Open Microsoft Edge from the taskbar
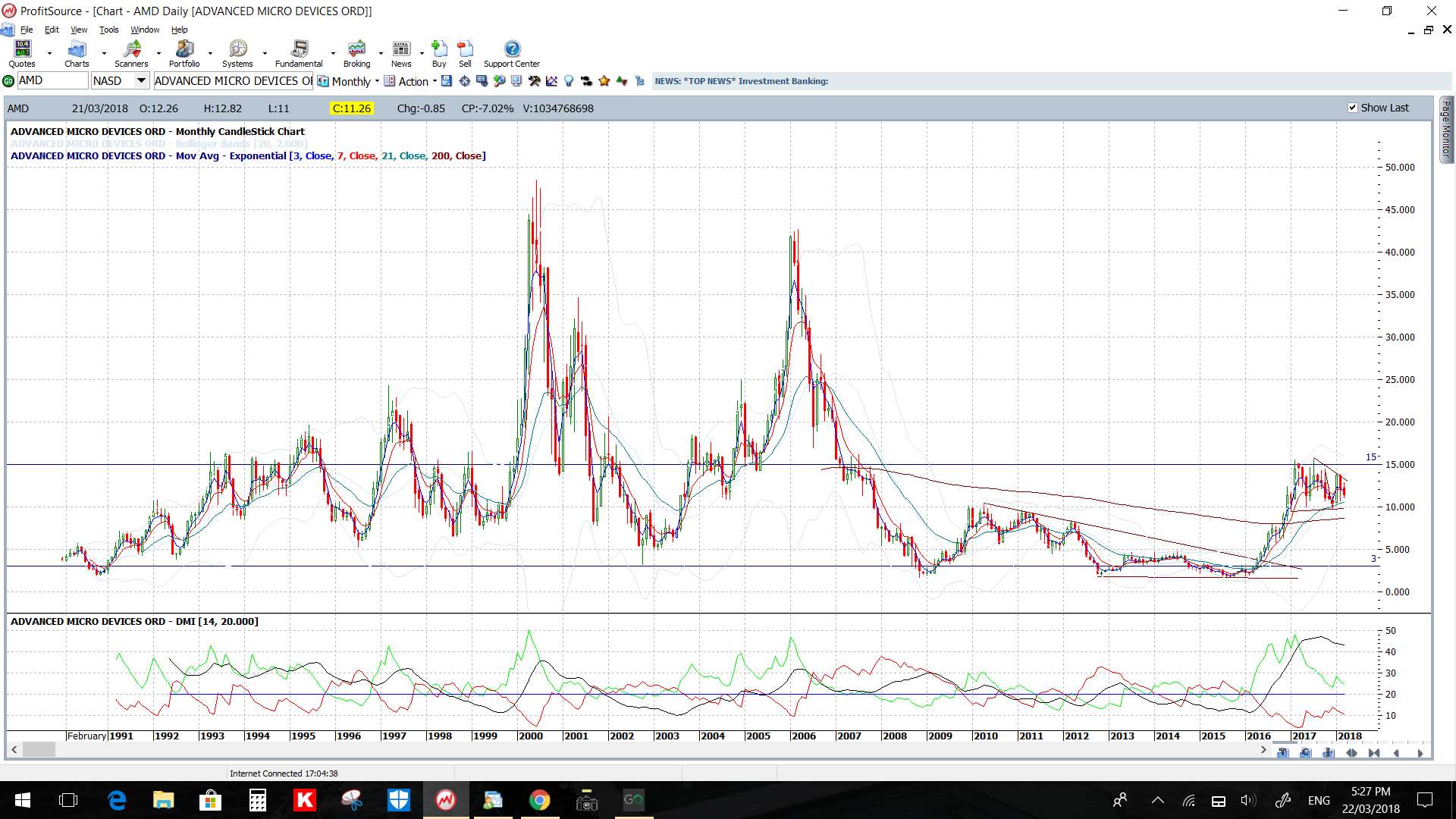The width and height of the screenshot is (1456, 819). point(116,800)
